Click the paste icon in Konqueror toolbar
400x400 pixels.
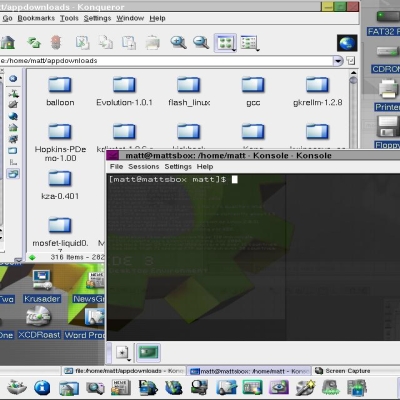129,43
